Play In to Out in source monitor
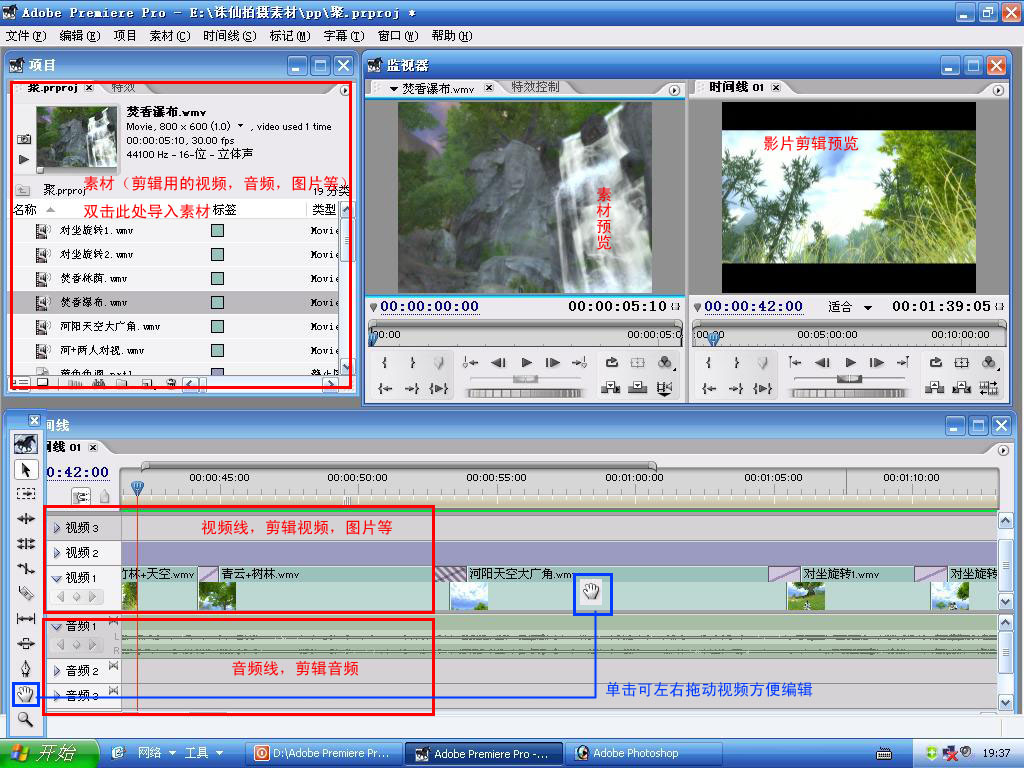Viewport: 1024px width, 768px height. click(x=439, y=389)
